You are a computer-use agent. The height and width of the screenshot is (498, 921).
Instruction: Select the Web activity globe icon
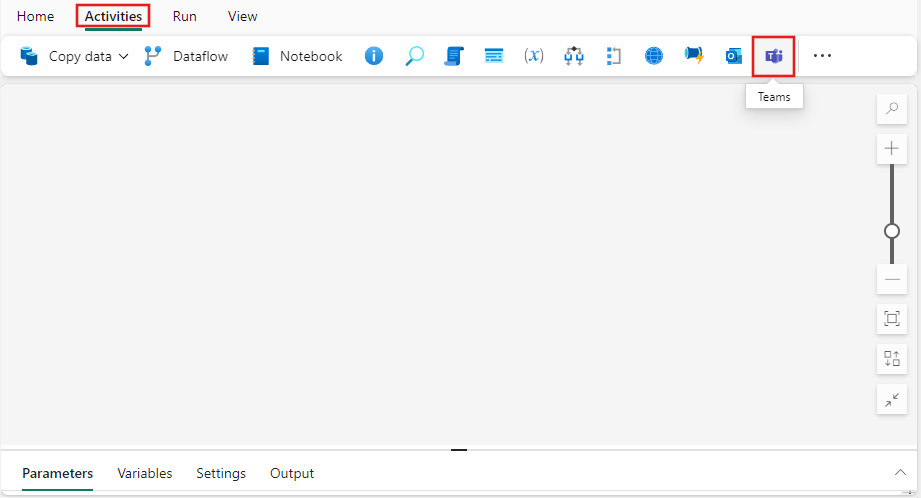654,56
